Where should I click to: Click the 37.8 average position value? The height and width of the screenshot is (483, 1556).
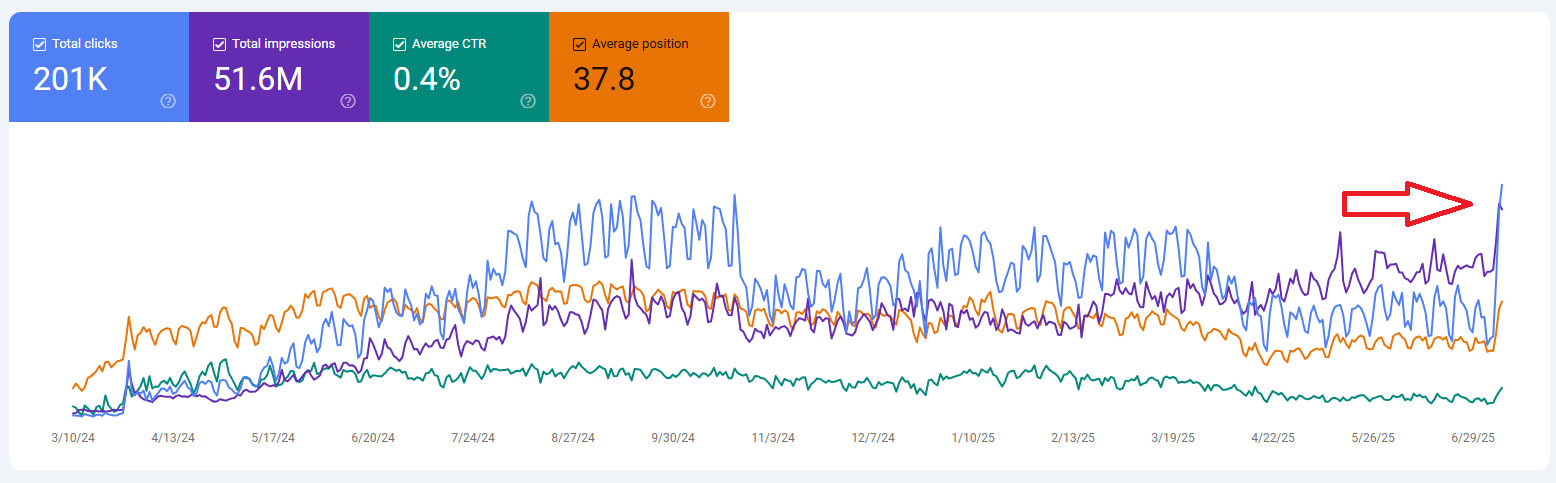tap(604, 79)
